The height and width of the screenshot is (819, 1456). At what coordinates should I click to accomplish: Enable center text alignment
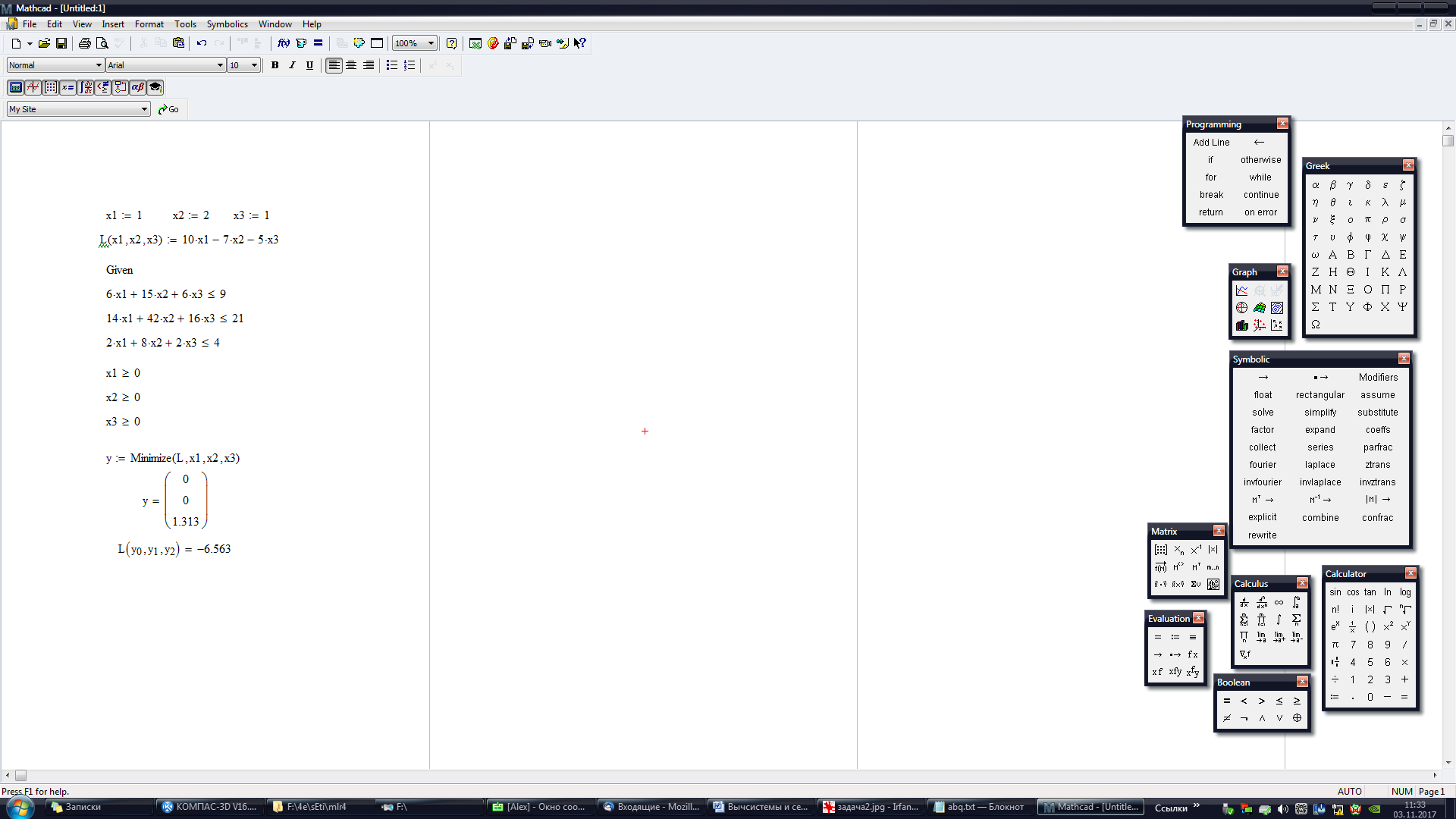pos(351,65)
